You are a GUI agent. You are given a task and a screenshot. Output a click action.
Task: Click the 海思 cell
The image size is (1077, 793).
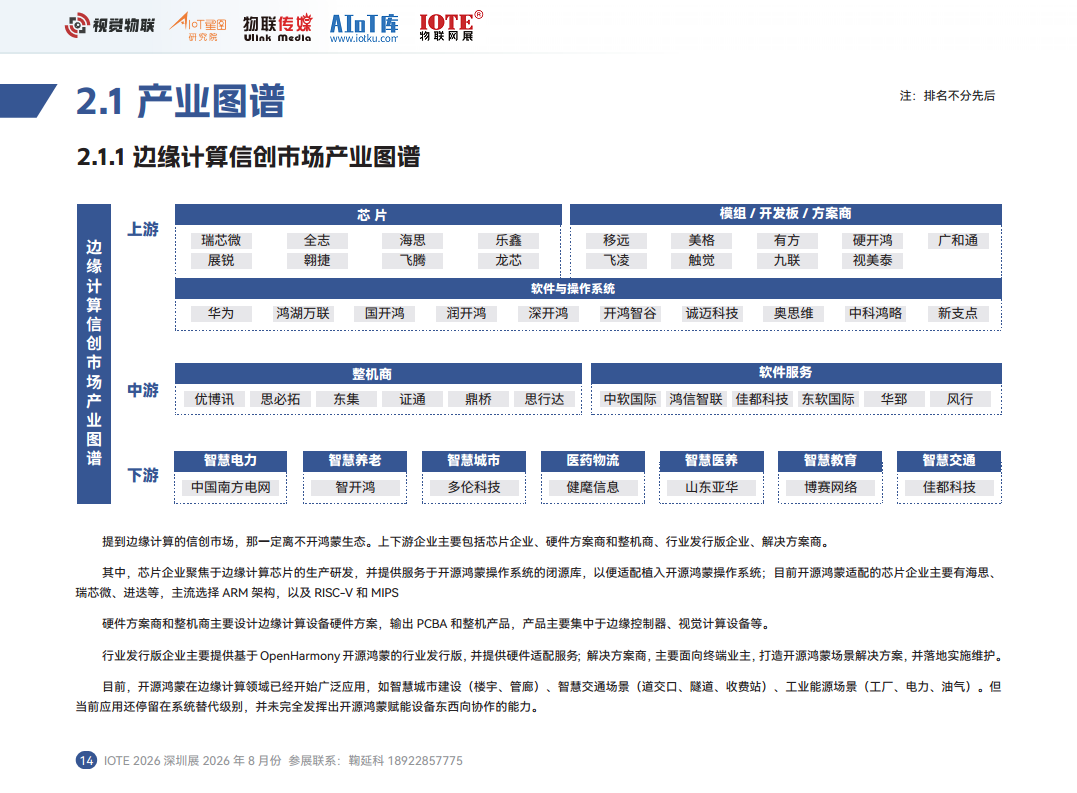pyautogui.click(x=413, y=240)
